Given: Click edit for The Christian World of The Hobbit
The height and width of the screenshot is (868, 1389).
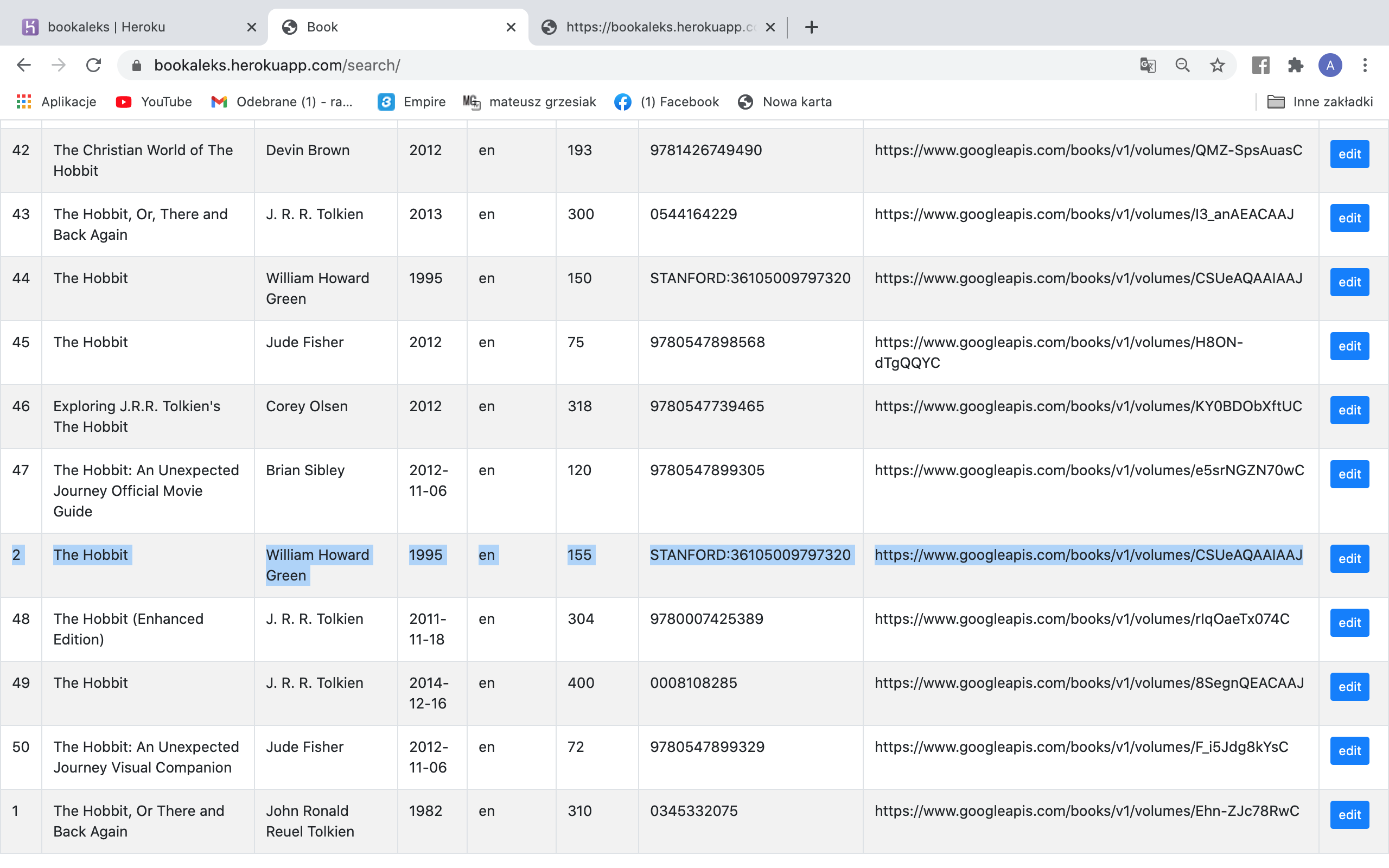Looking at the screenshot, I should coord(1349,154).
